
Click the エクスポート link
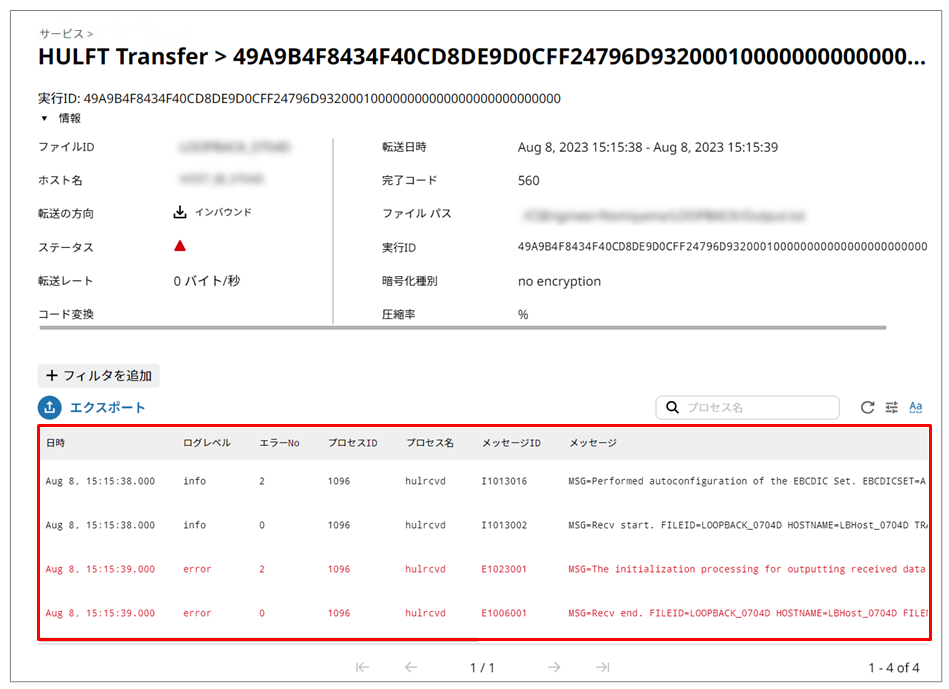point(108,408)
